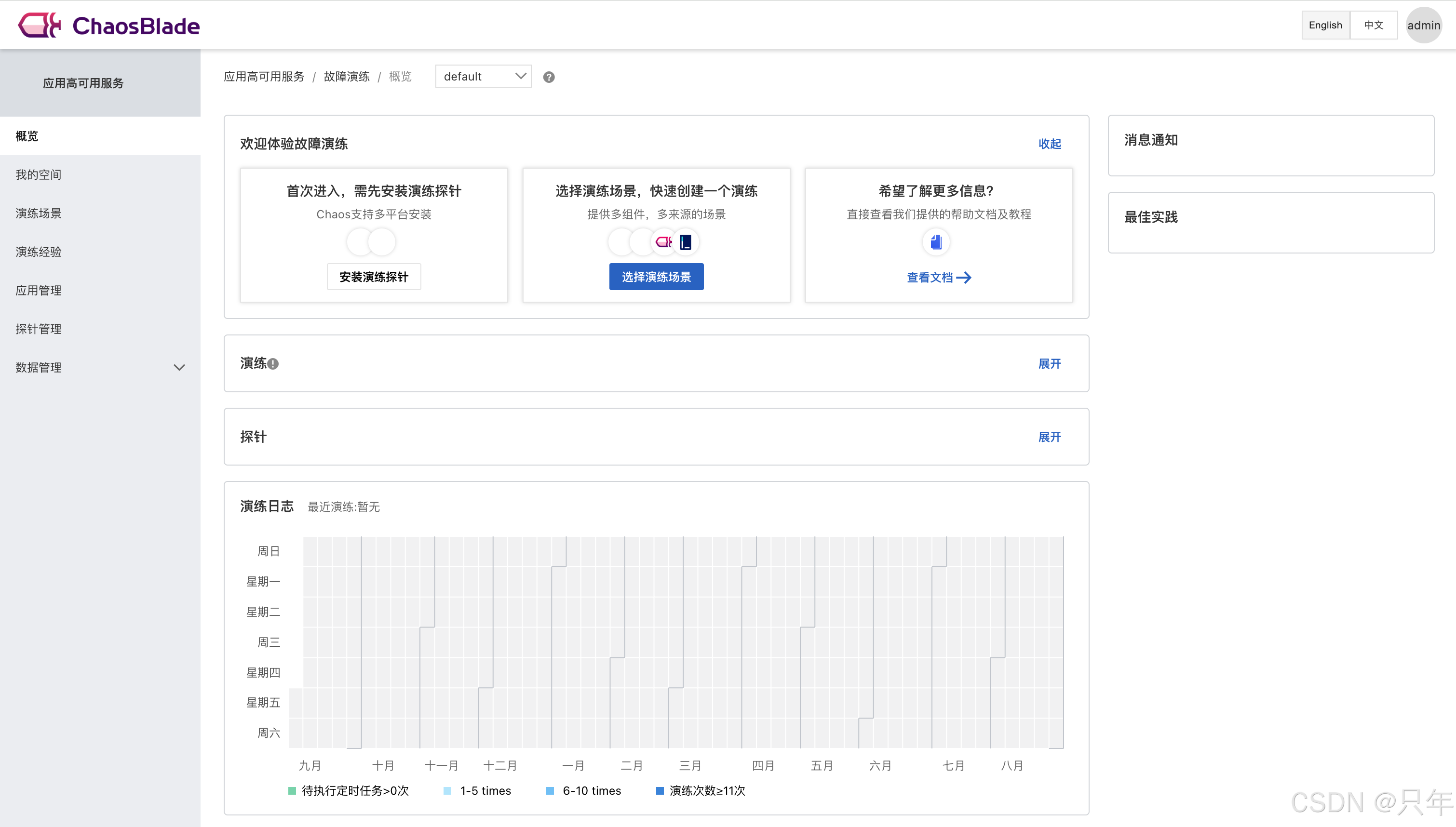
Task: Click the dark terminal scenario icon
Action: point(686,242)
